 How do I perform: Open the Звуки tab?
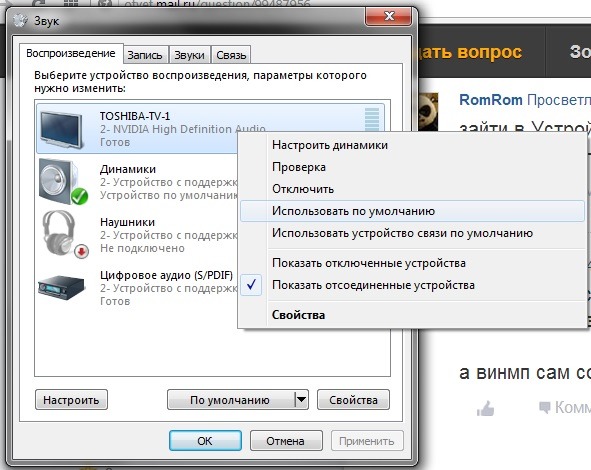coord(189,55)
